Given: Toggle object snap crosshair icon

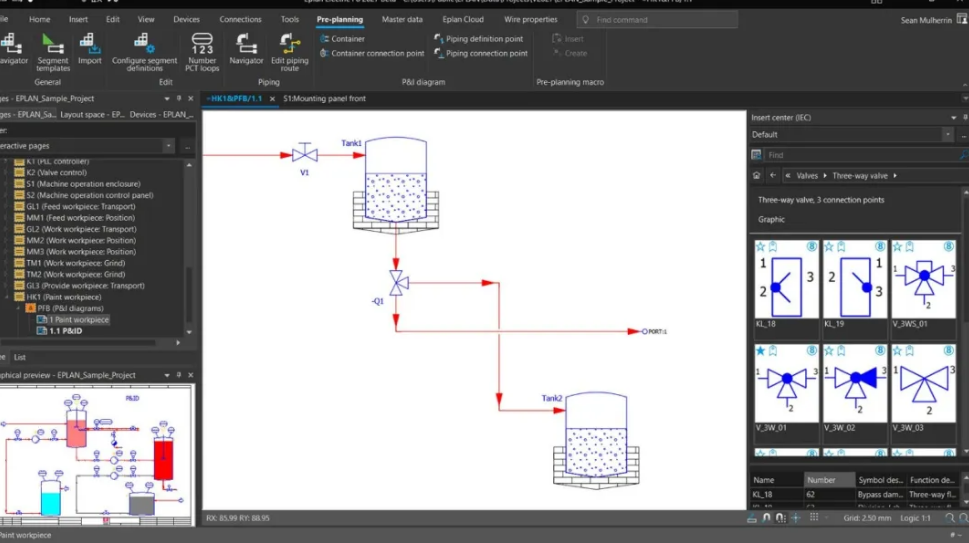Looking at the screenshot, I should click(x=796, y=518).
